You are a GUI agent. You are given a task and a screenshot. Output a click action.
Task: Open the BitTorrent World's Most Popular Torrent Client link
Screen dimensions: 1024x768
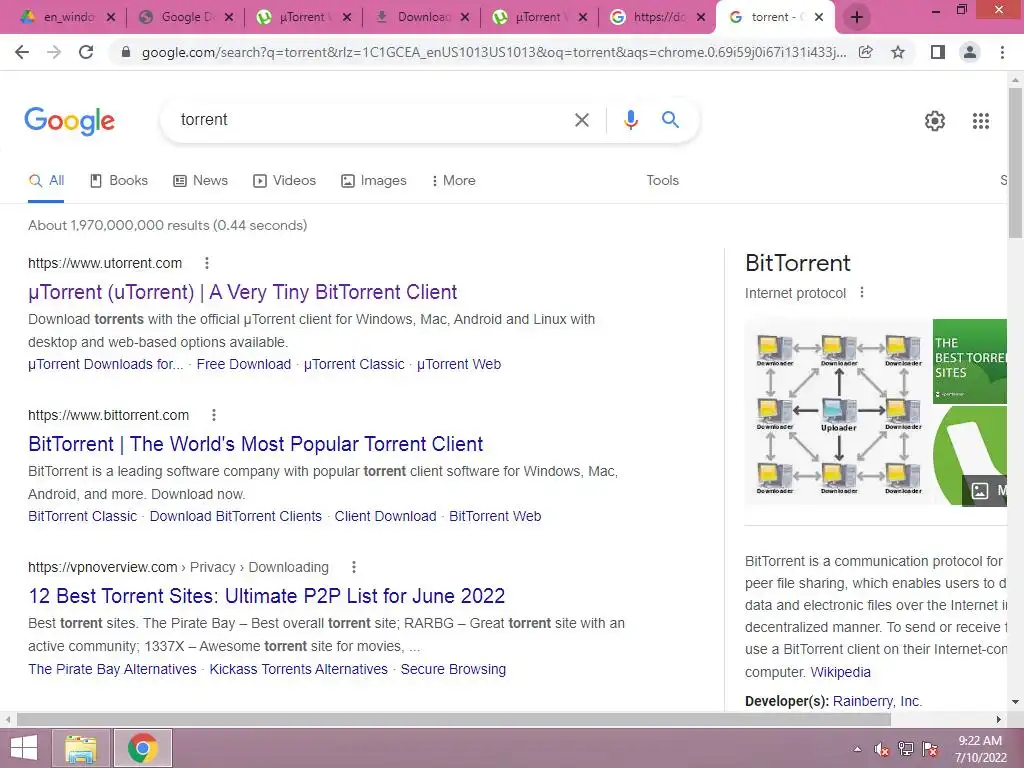255,445
